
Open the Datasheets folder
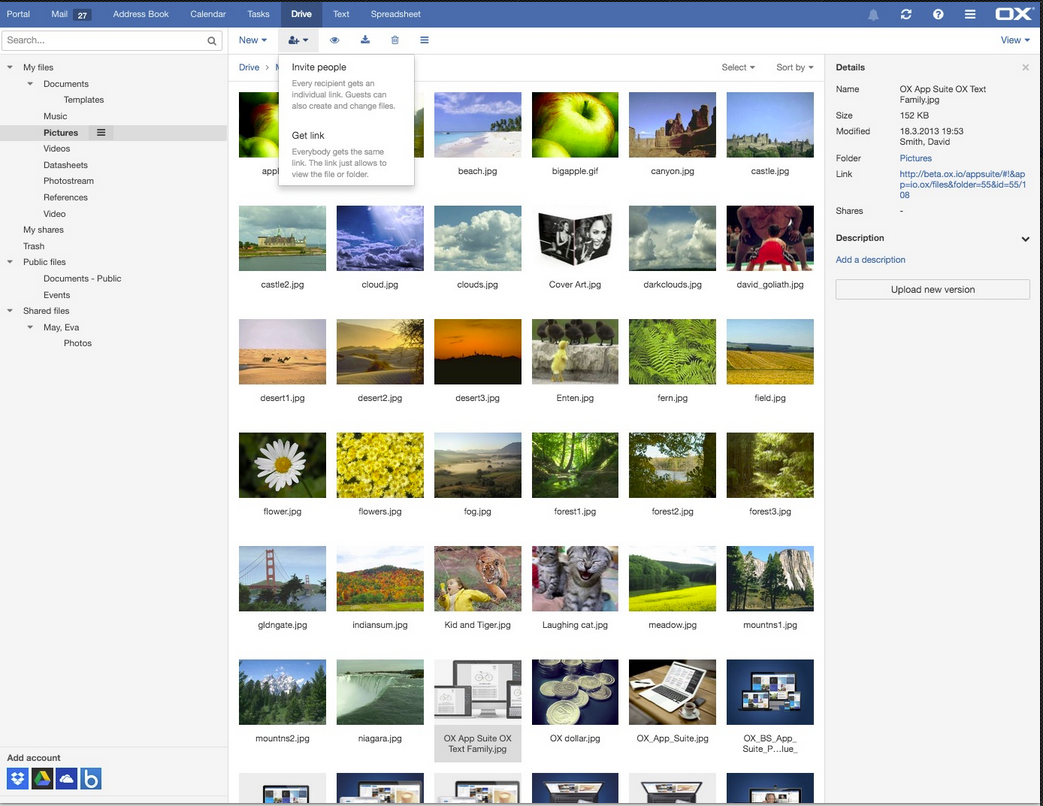pos(65,165)
